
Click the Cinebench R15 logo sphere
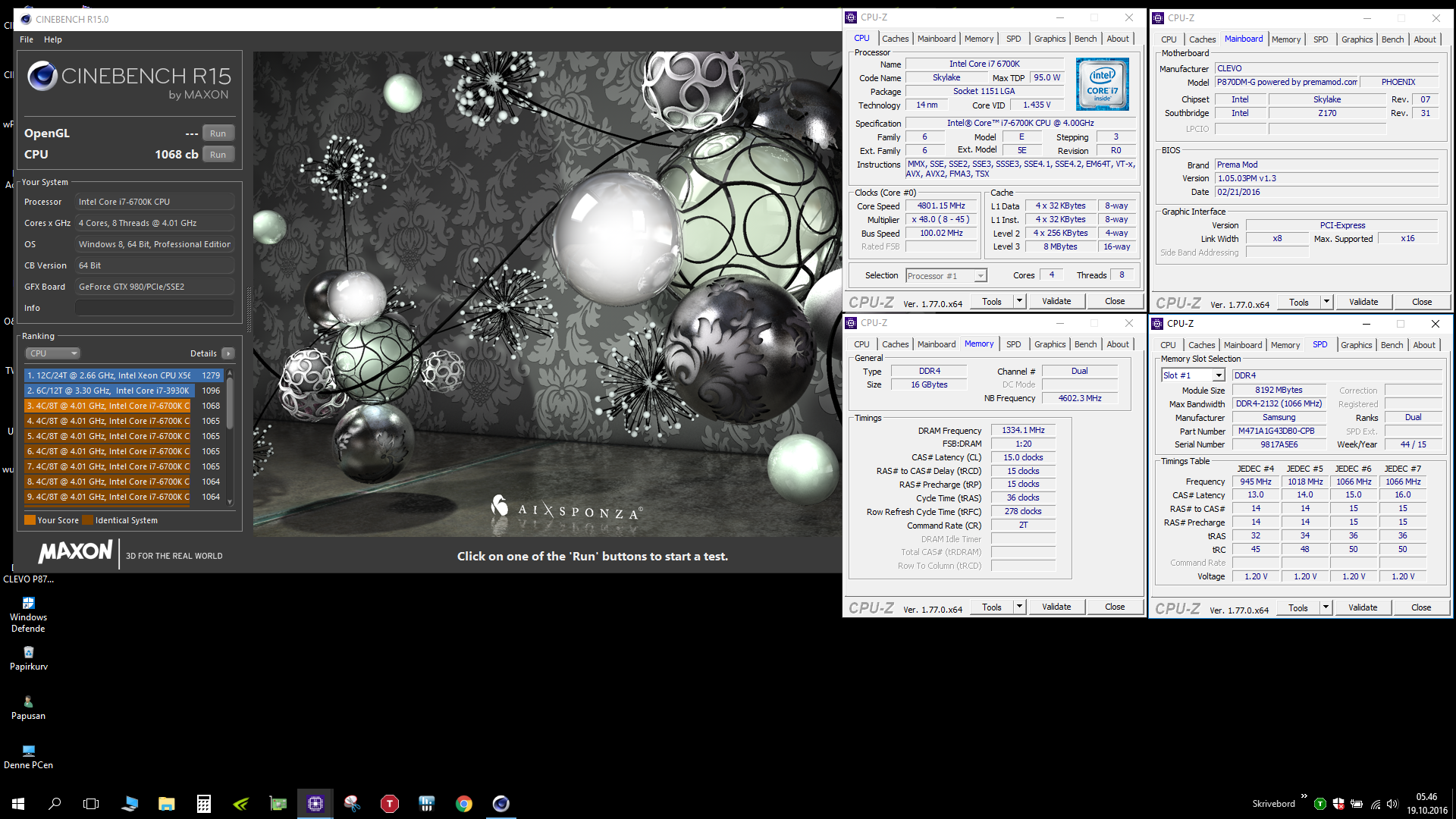[42, 76]
